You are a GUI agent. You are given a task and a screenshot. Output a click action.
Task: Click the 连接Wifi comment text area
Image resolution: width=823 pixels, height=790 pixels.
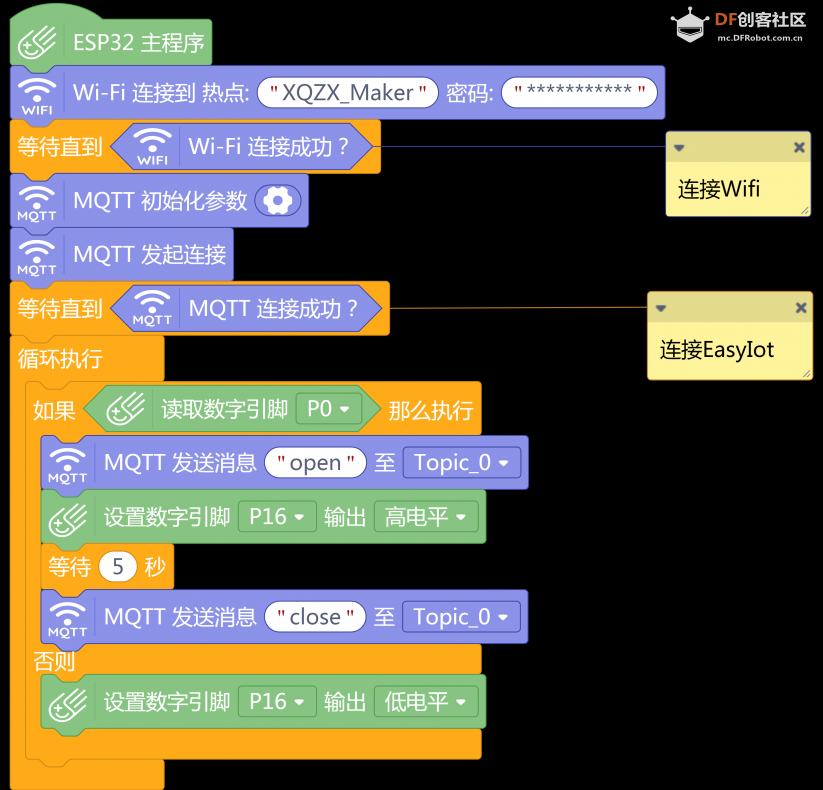click(x=738, y=189)
